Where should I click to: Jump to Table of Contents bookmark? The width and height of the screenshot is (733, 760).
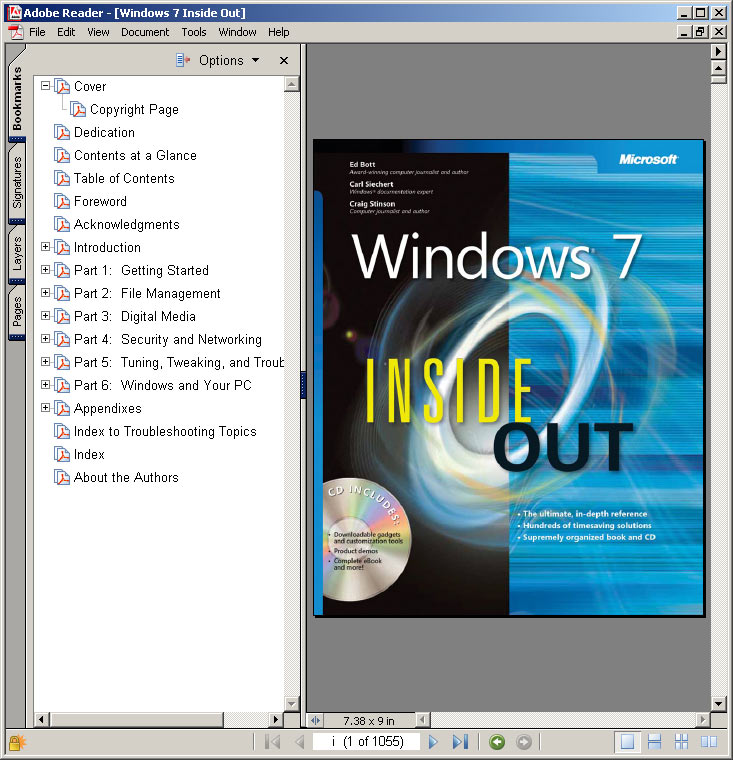coord(124,178)
